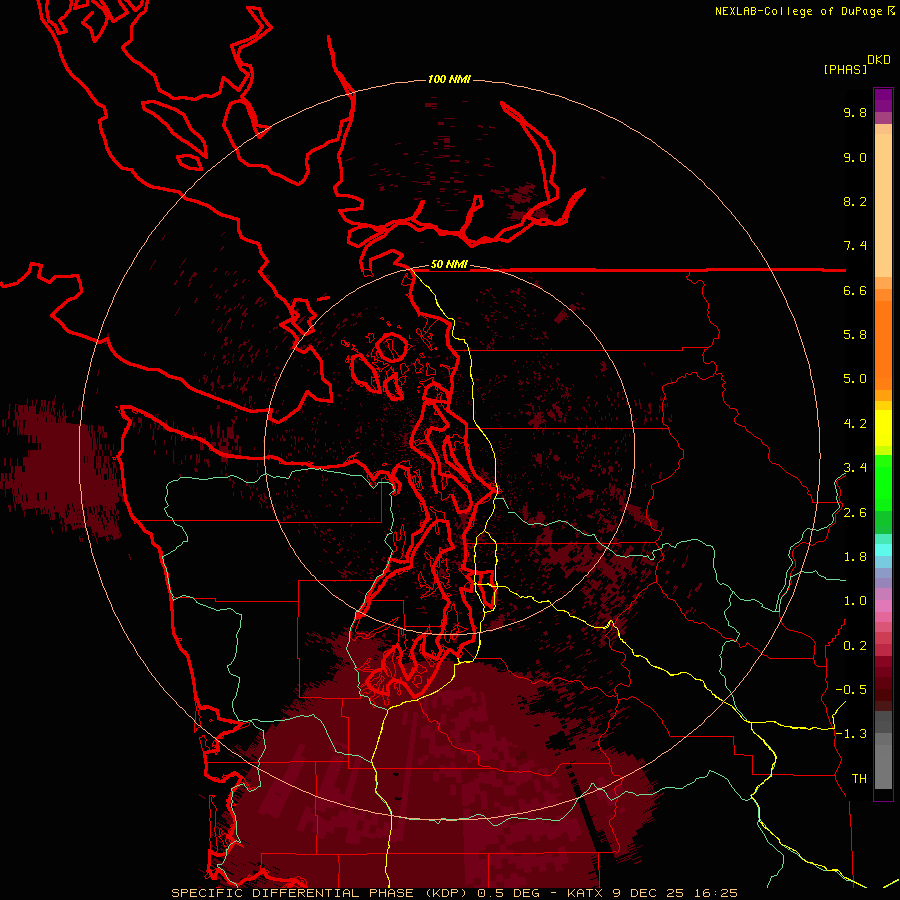
Task: Select the 50 NMI range ring label
Action: tap(449, 264)
